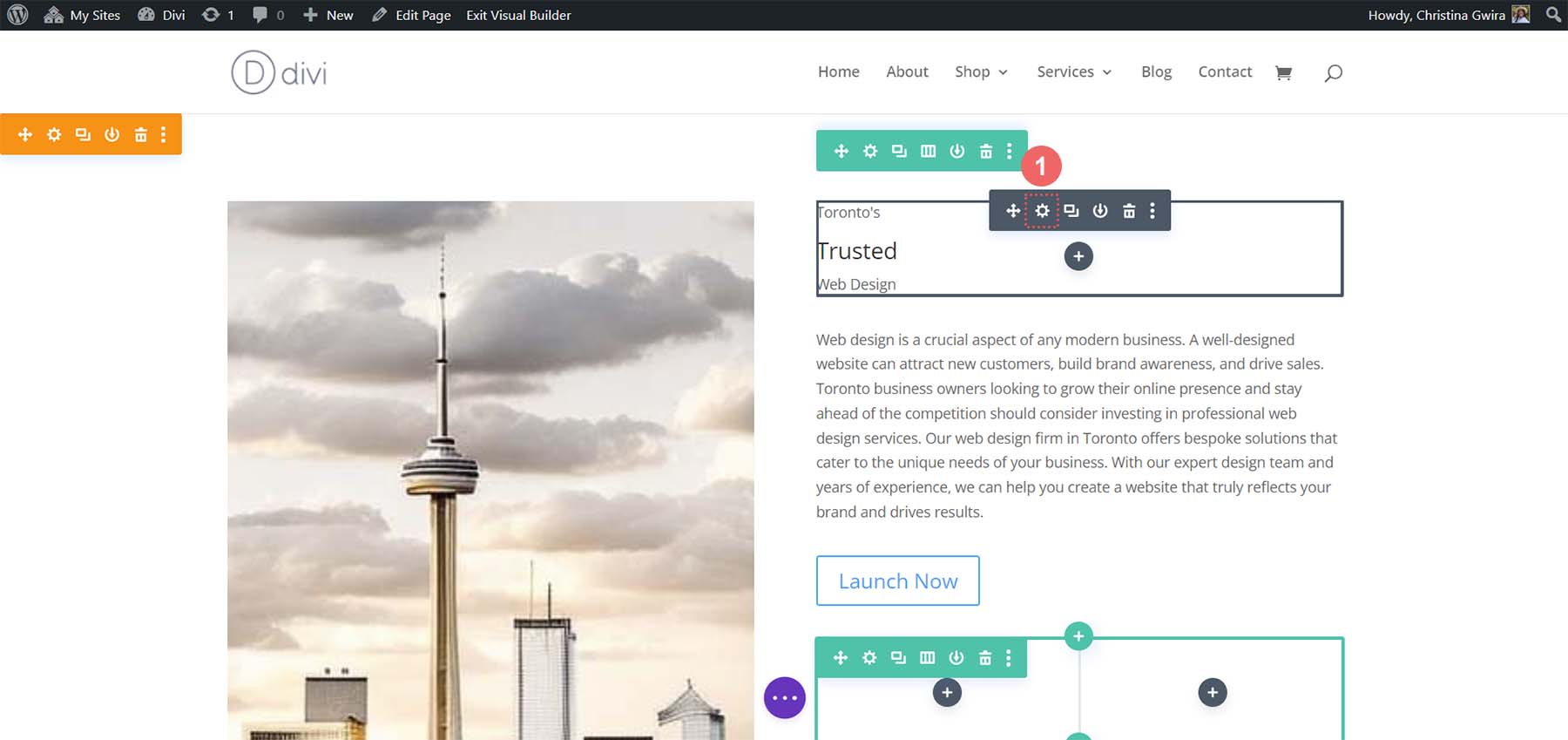
Task: Open orange section settings gear
Action: coord(54,134)
